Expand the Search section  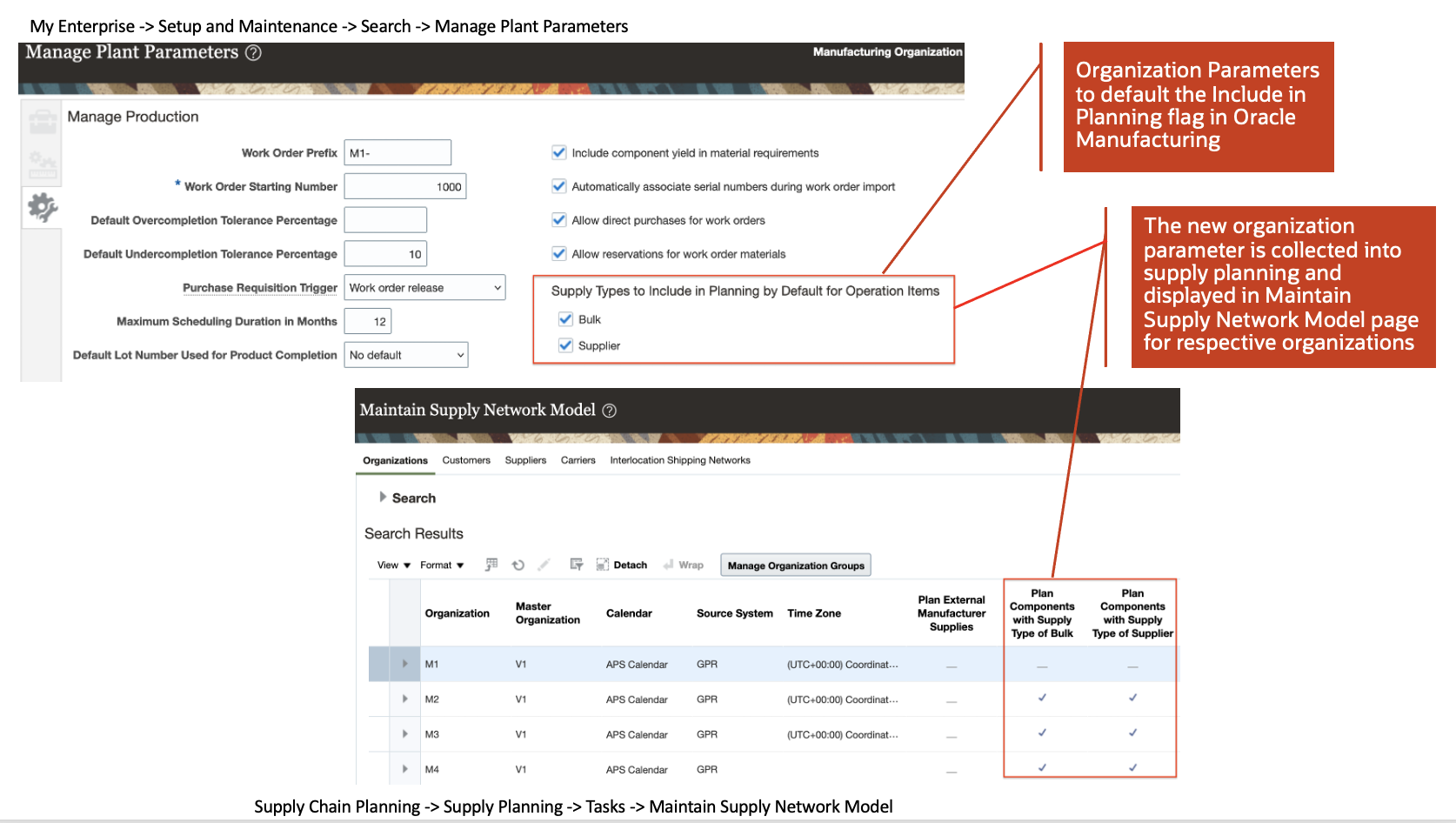tap(383, 498)
